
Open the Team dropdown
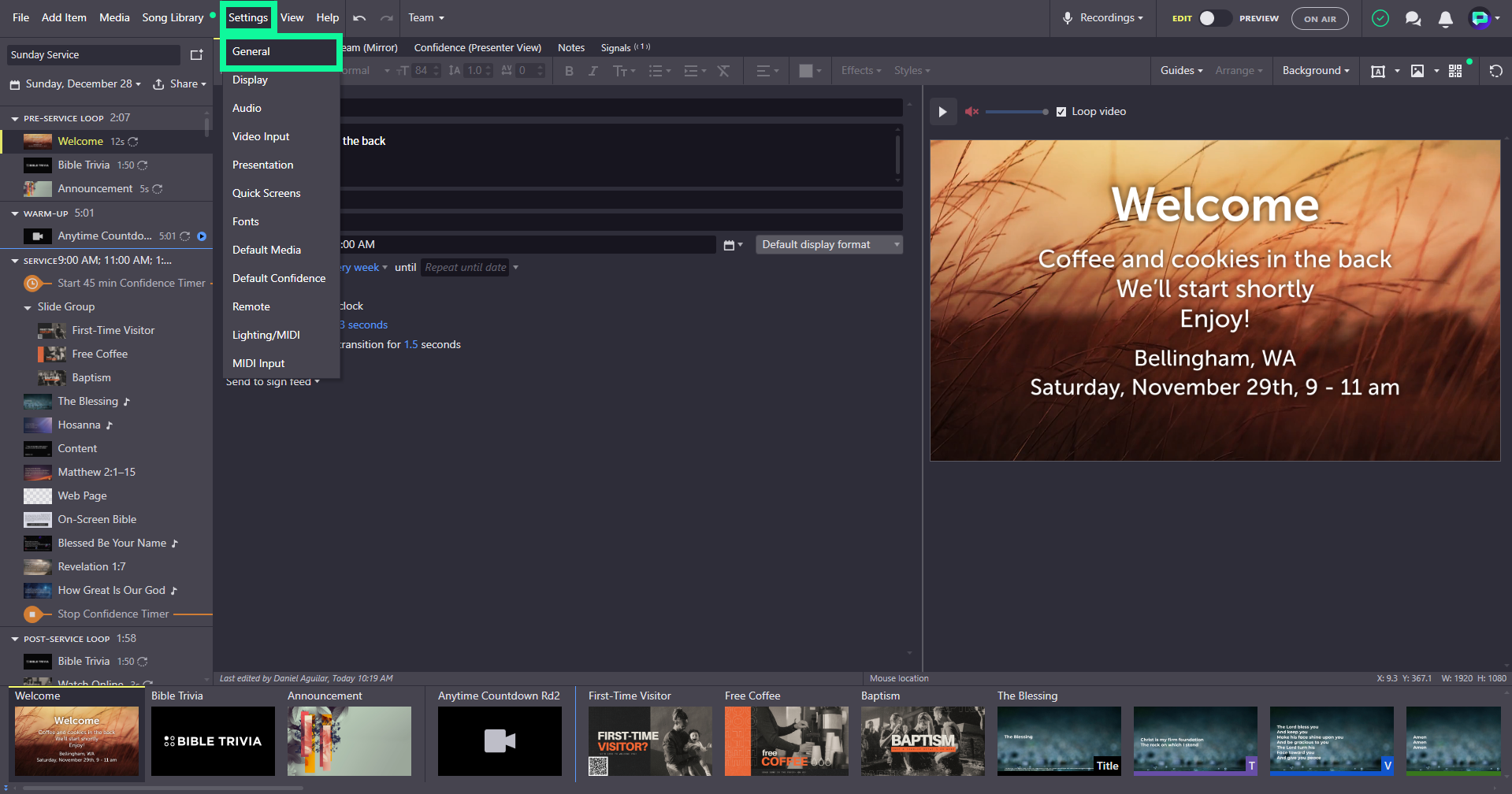pos(426,17)
